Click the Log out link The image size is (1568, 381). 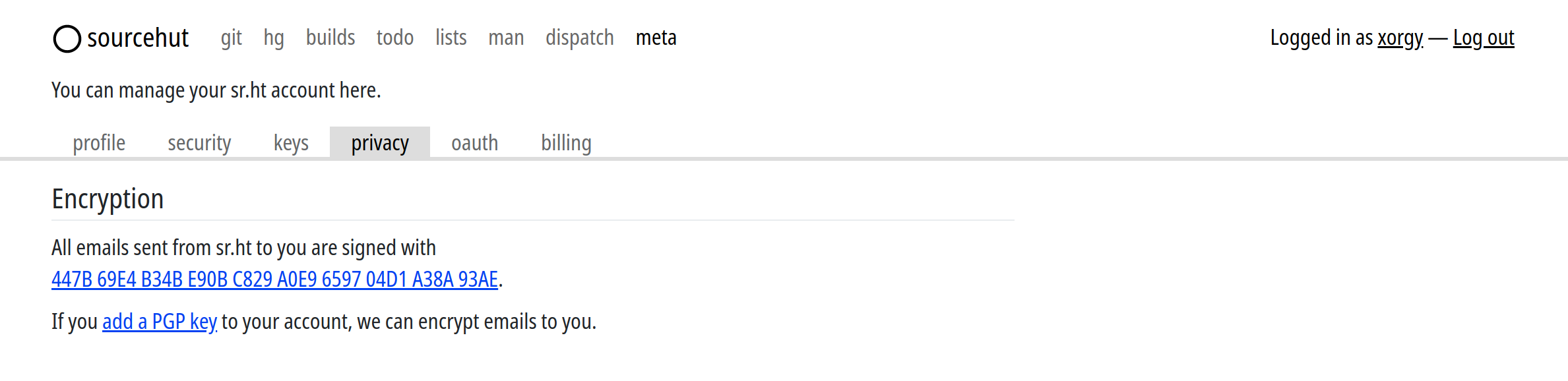point(1484,38)
